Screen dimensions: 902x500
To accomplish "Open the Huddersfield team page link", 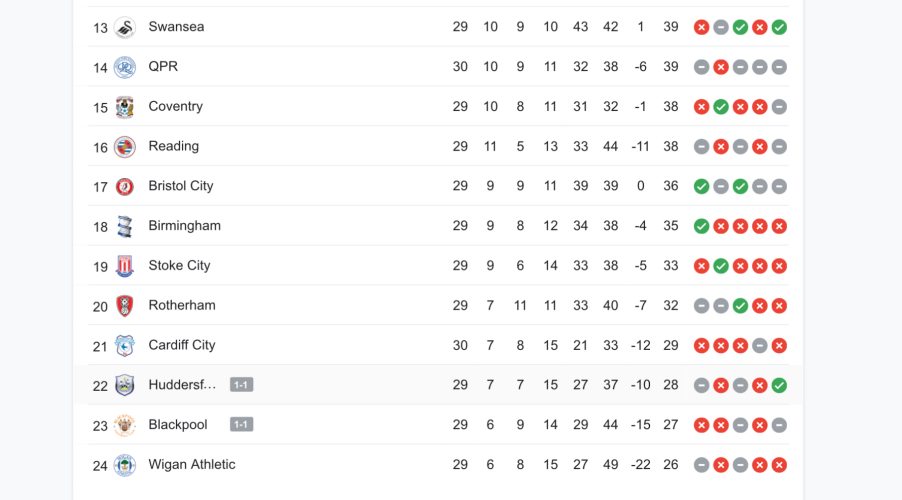I will (x=182, y=385).
